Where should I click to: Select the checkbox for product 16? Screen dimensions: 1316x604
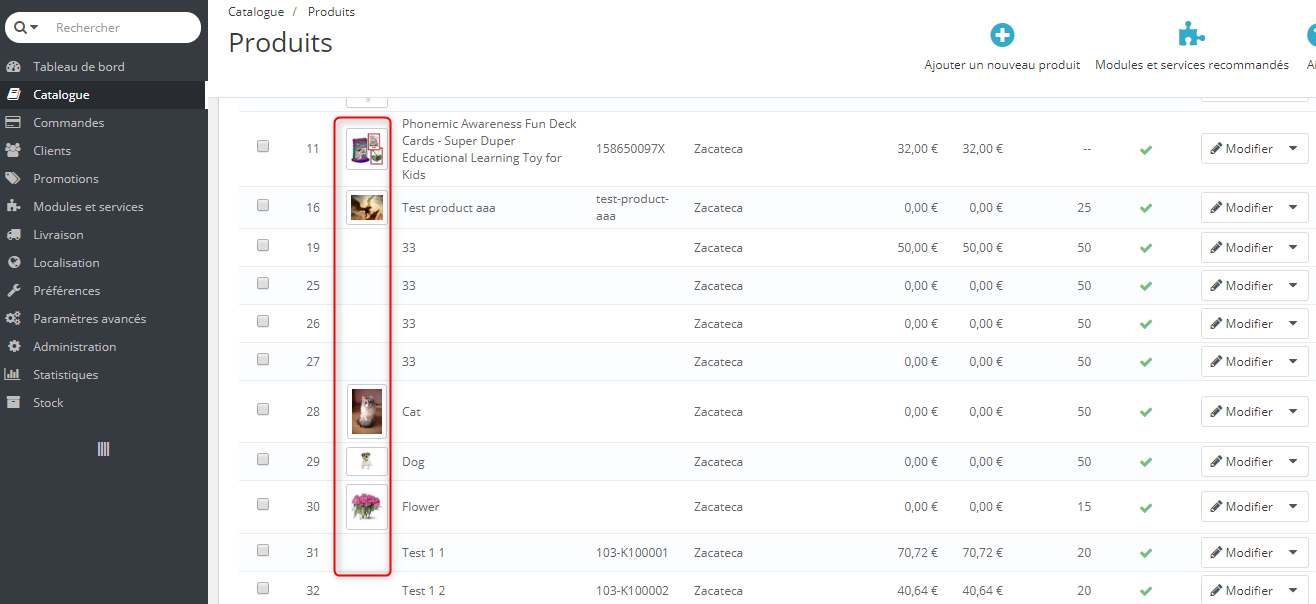(263, 205)
